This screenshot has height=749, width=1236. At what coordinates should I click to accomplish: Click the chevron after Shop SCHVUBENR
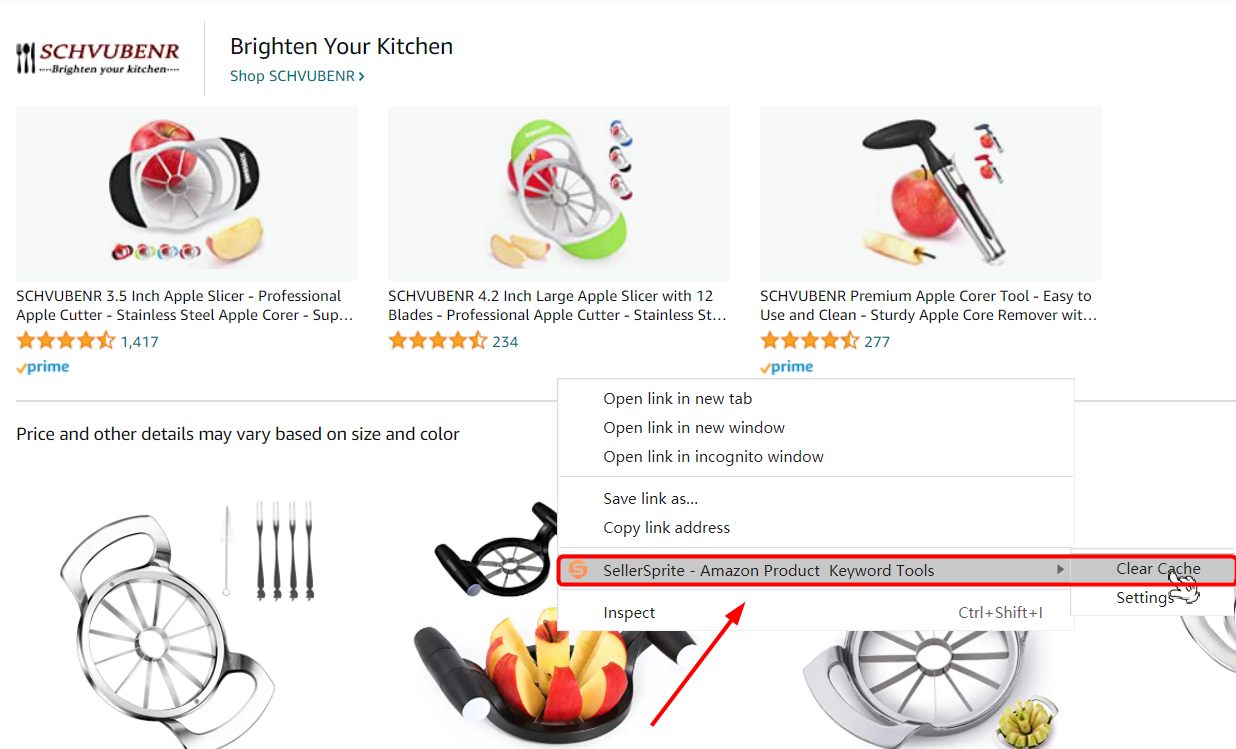(x=362, y=76)
